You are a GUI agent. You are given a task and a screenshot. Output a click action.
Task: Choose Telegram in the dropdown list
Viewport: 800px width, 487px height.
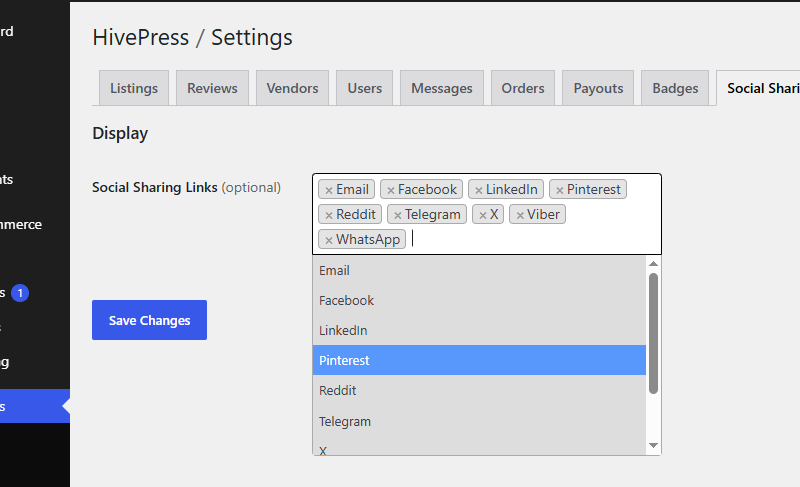pyautogui.click(x=479, y=421)
